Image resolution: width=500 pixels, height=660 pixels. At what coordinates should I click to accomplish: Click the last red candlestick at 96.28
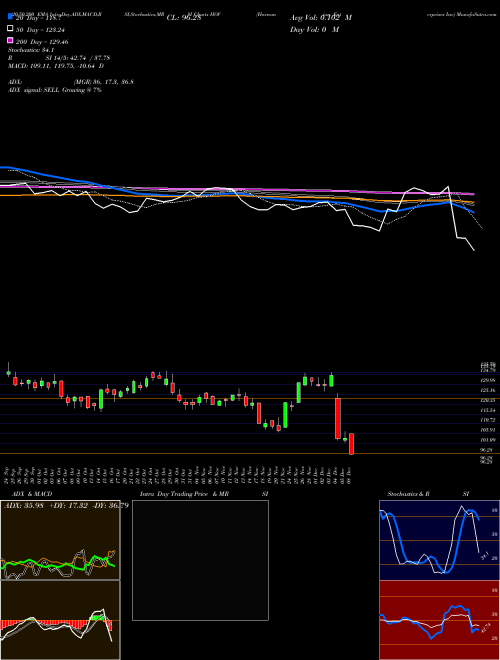pos(351,444)
